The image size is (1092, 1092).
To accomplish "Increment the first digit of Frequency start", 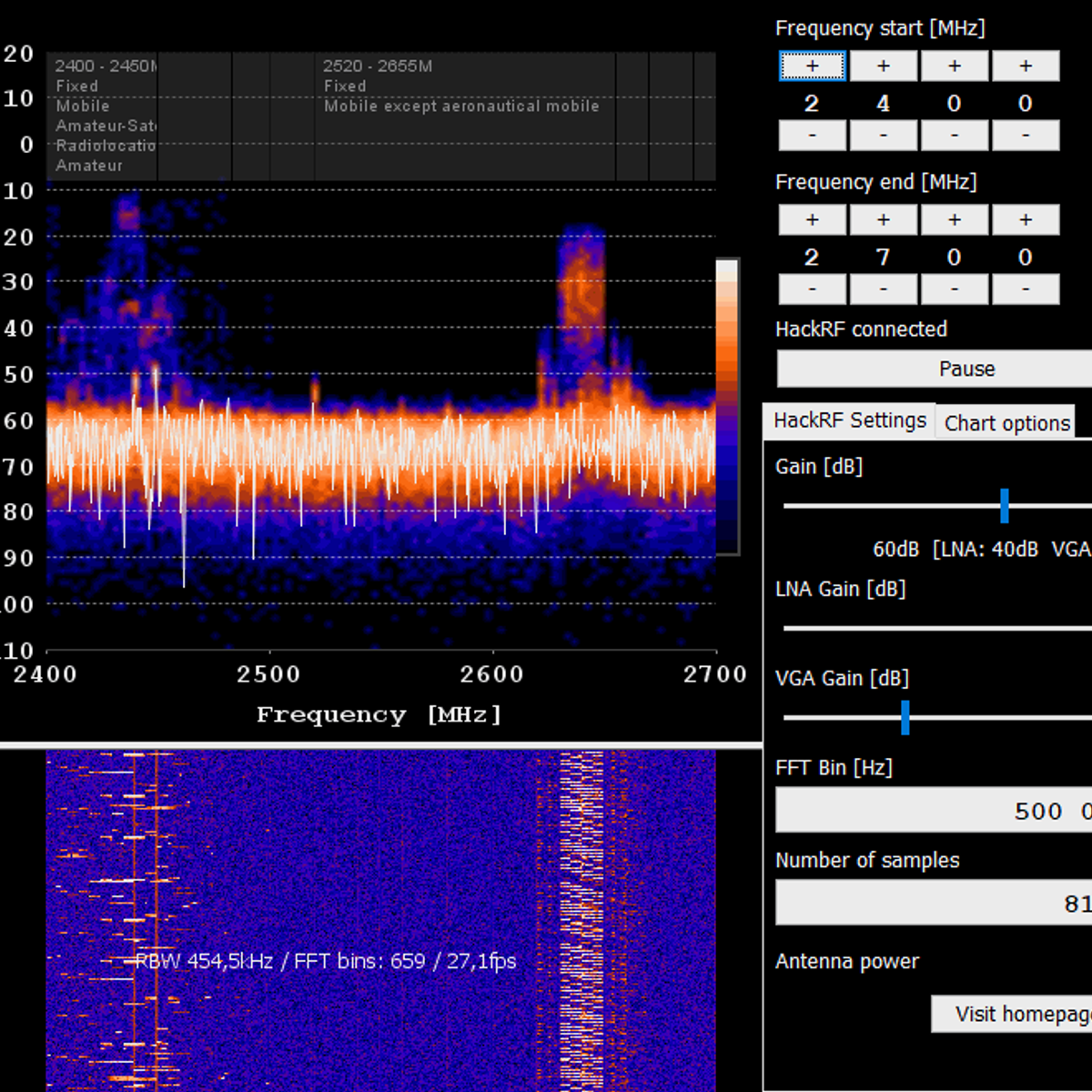I will pos(811,66).
